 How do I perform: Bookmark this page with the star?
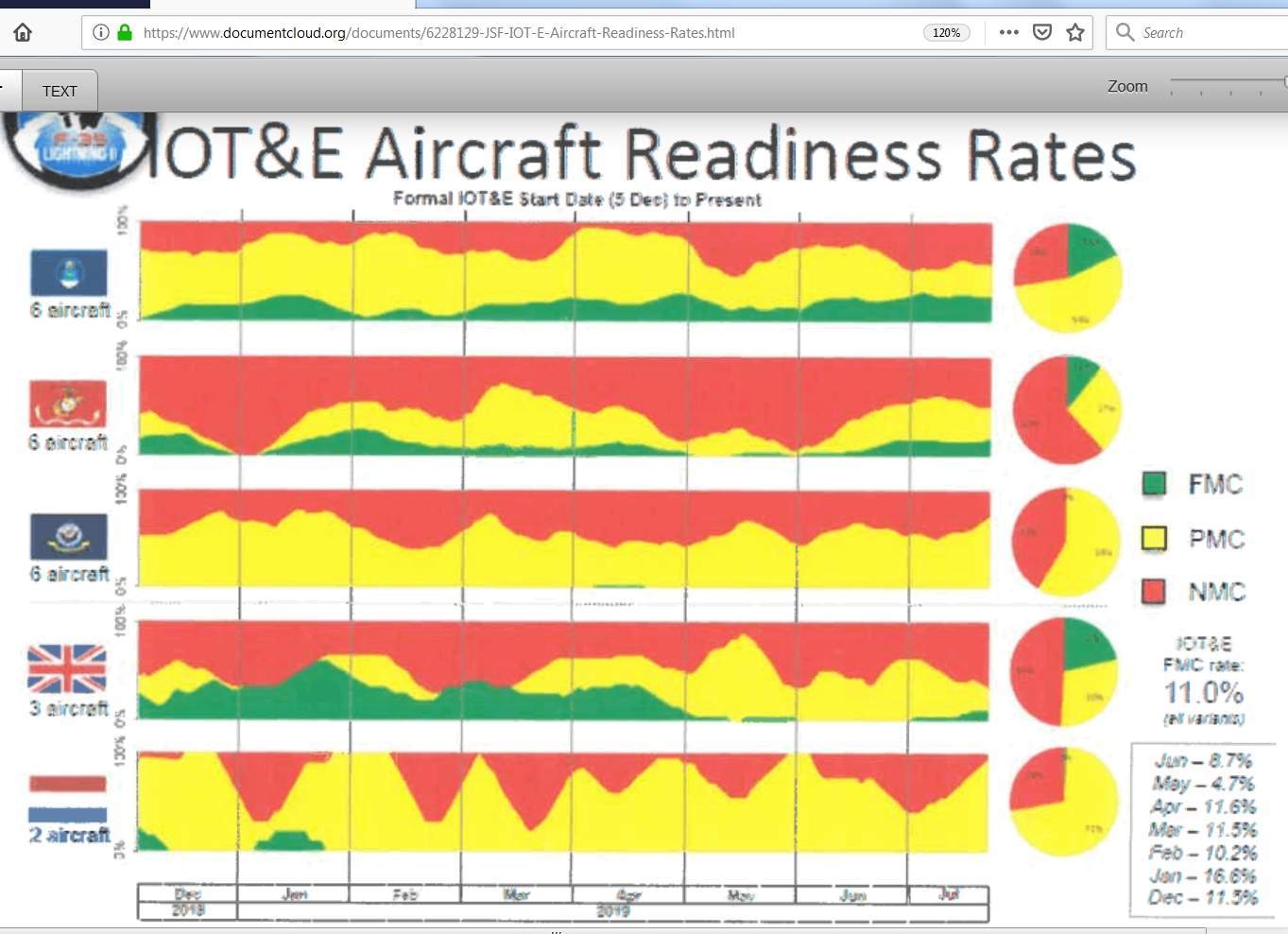coord(1074,33)
